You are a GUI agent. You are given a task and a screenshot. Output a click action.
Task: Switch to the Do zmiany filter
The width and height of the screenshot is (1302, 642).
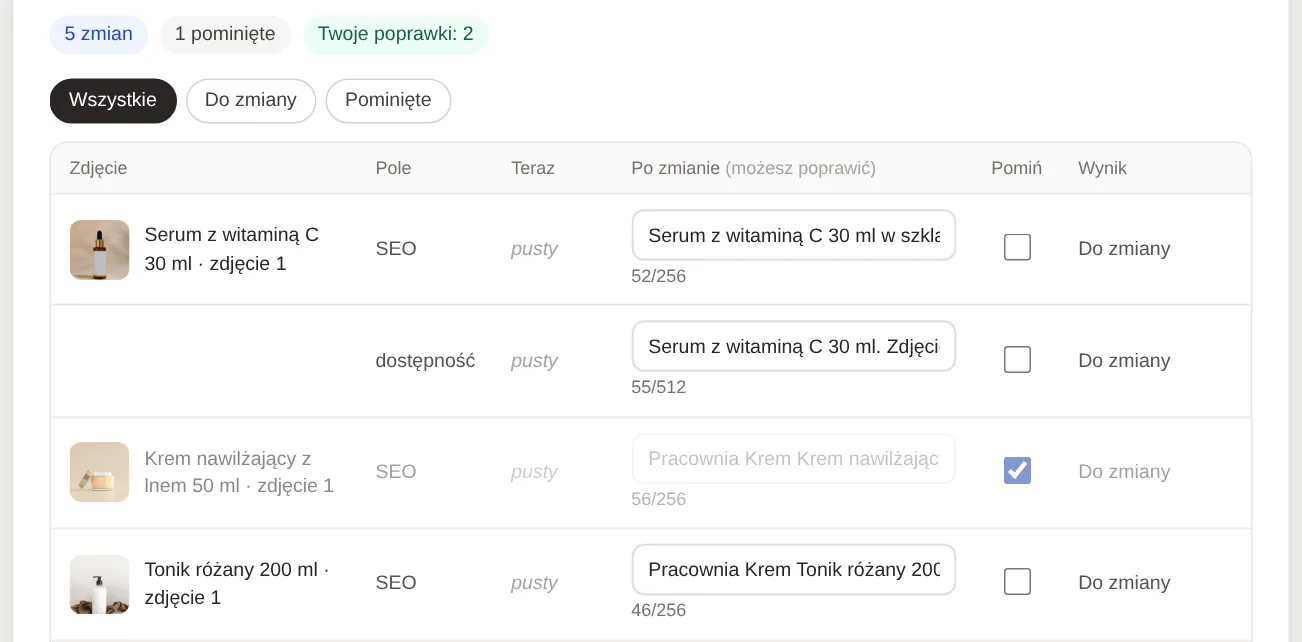pyautogui.click(x=251, y=101)
